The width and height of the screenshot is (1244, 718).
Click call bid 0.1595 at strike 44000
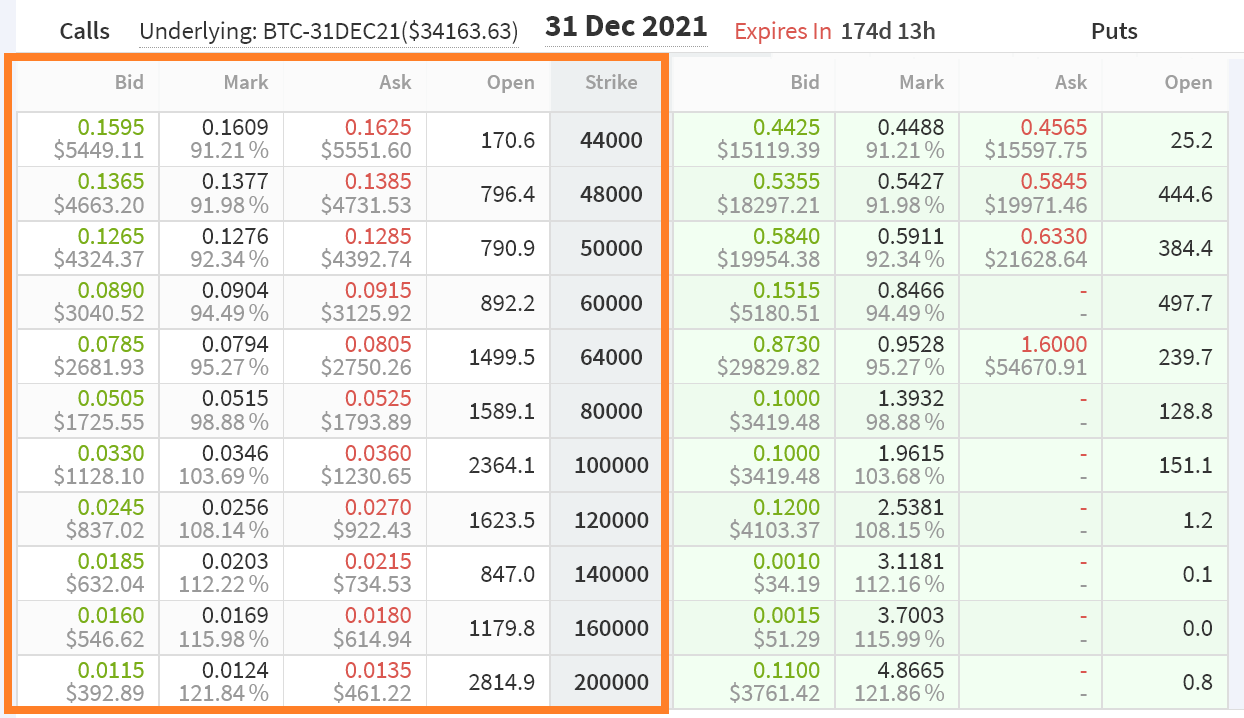[x=111, y=128]
